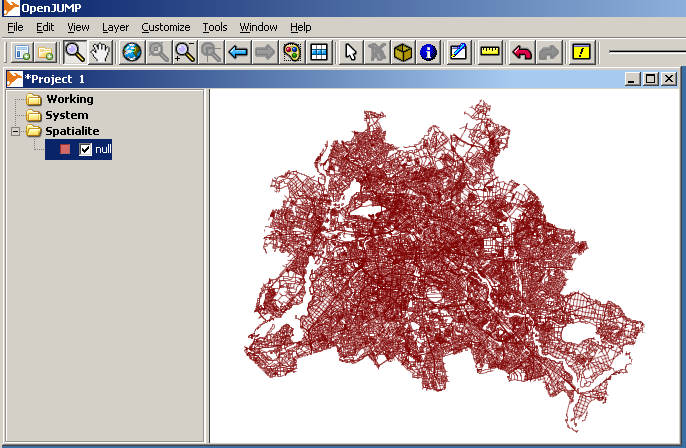Collapse the Spatialite category node

16,132
